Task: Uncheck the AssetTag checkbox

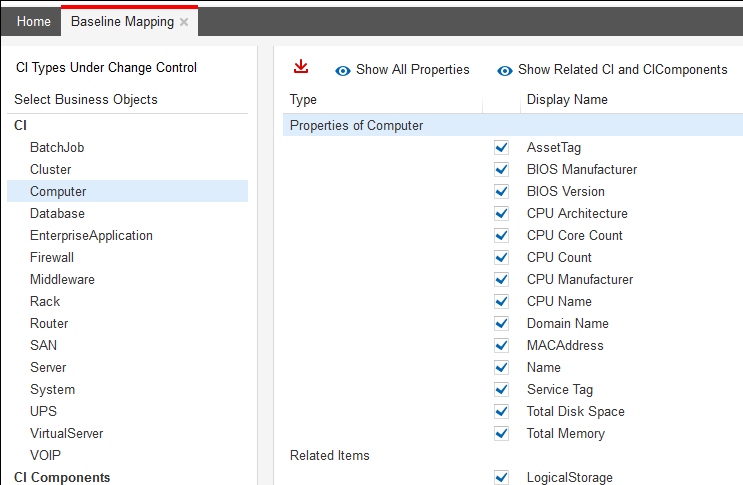Action: [x=502, y=148]
